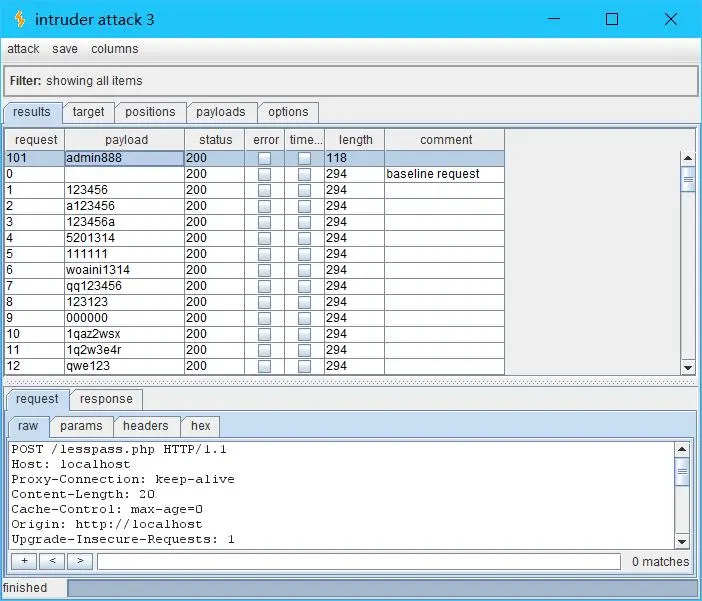Switch to hex view tab
The width and height of the screenshot is (702, 601).
pyautogui.click(x=201, y=426)
